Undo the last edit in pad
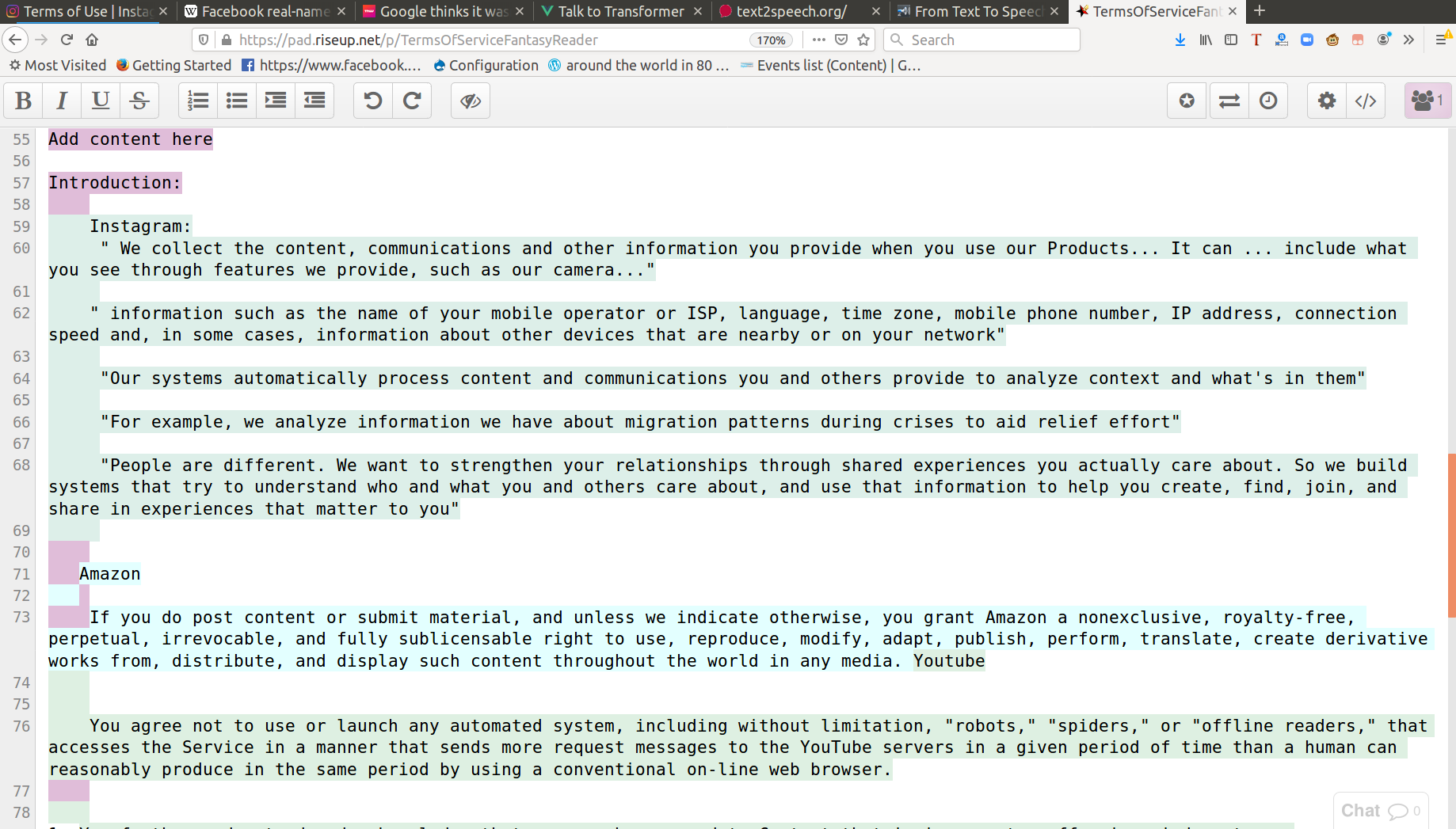The image size is (1456, 829). (x=373, y=101)
